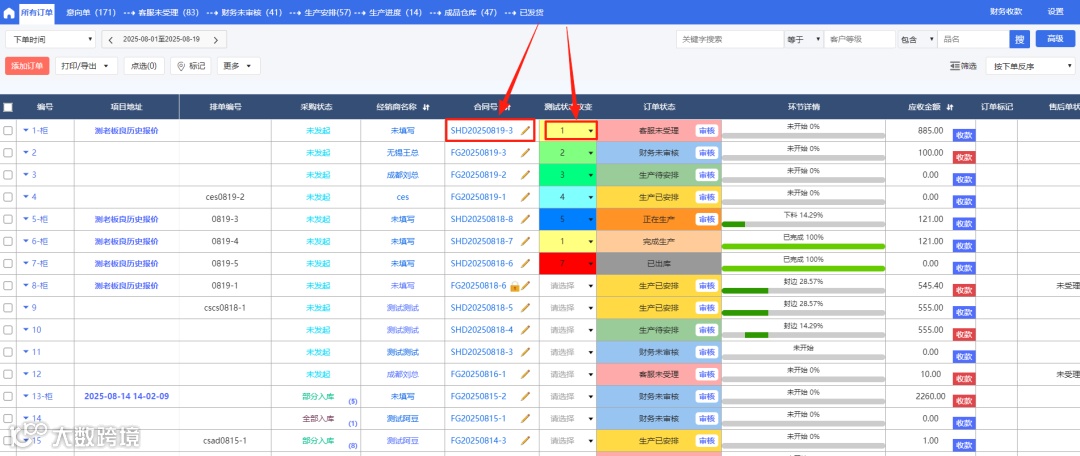The image size is (1080, 456).
Task: Open 意向单 (171) tab
Action: [91, 12]
